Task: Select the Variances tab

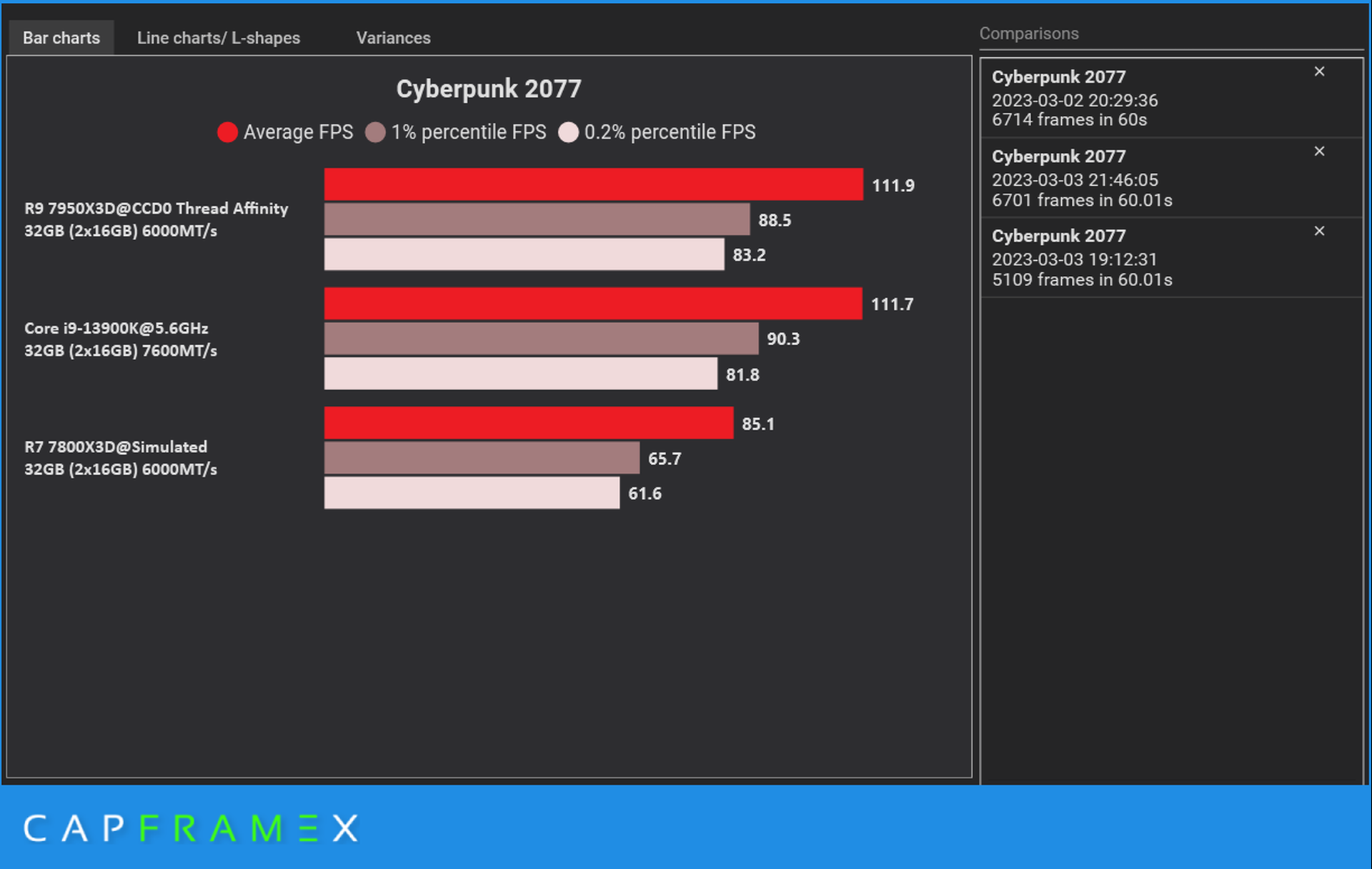Action: (393, 38)
